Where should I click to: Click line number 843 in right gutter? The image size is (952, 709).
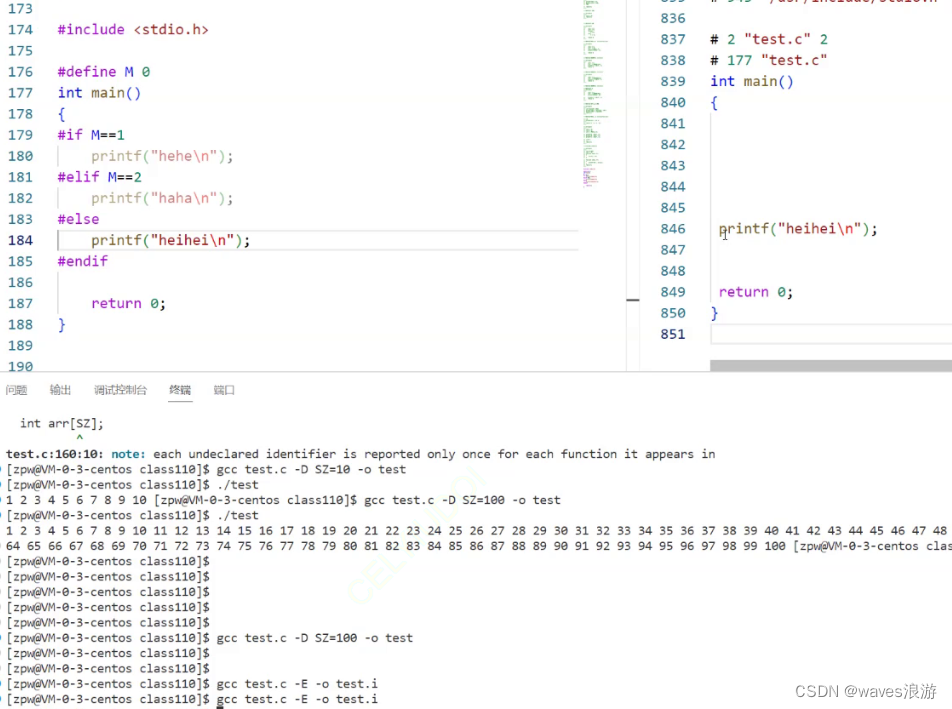(673, 166)
